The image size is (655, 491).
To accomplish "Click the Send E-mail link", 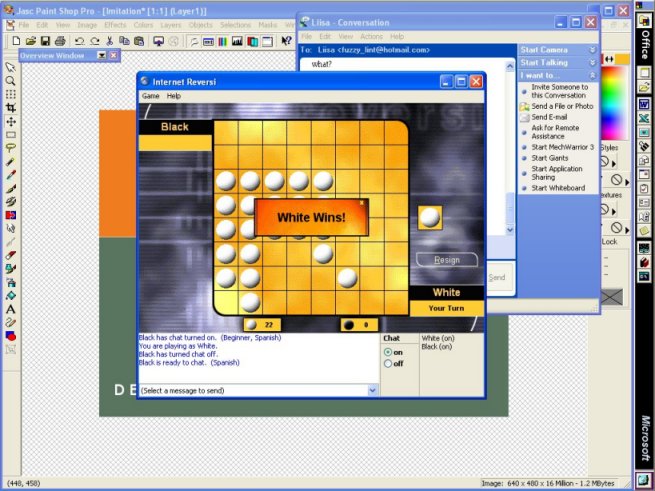I will [x=549, y=117].
